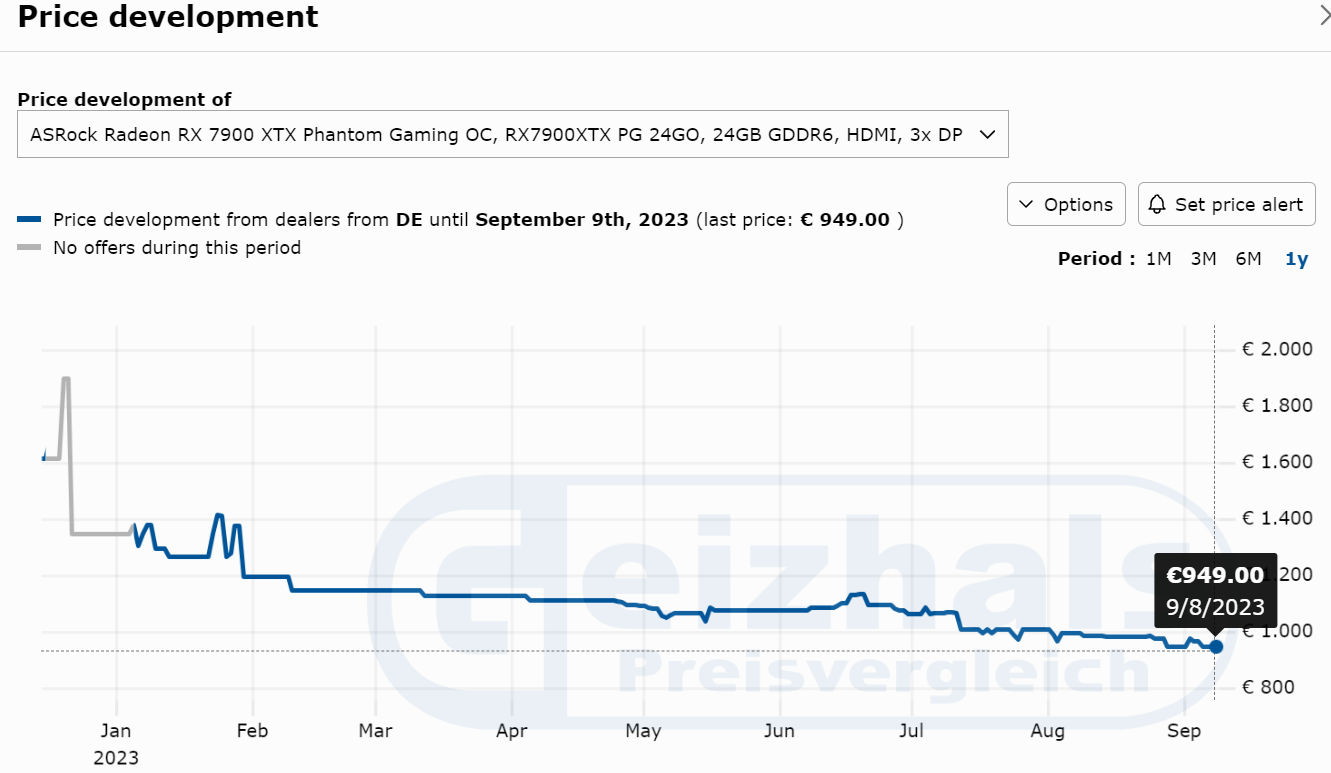Click the €949.00 tooltip box
This screenshot has width=1331, height=773.
(x=1215, y=590)
